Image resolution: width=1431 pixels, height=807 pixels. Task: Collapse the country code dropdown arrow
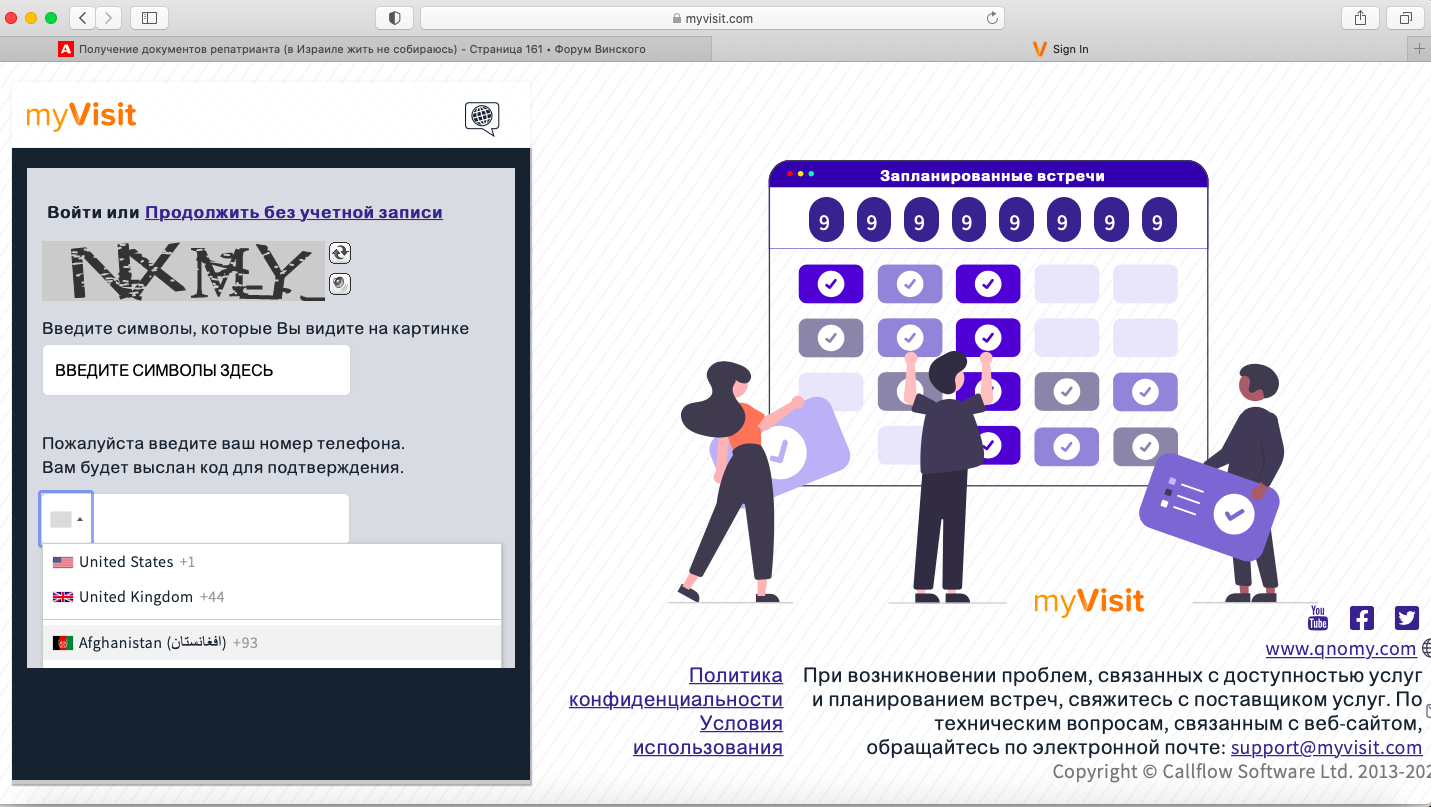pyautogui.click(x=80, y=518)
